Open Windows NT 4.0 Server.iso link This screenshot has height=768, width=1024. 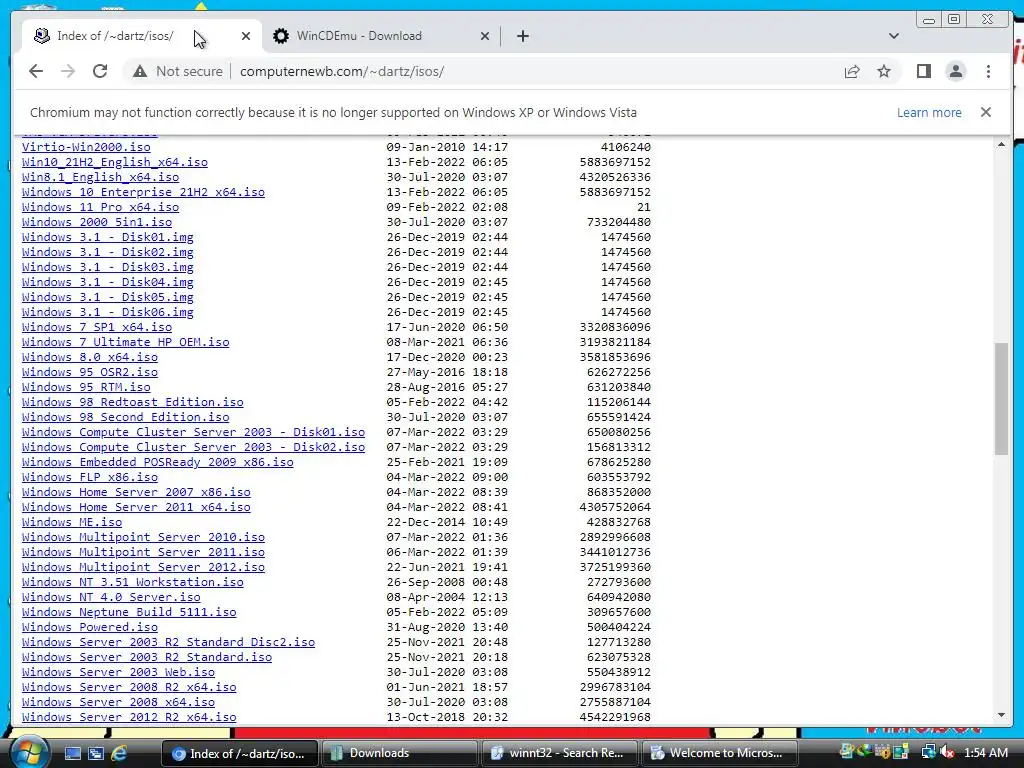click(111, 598)
